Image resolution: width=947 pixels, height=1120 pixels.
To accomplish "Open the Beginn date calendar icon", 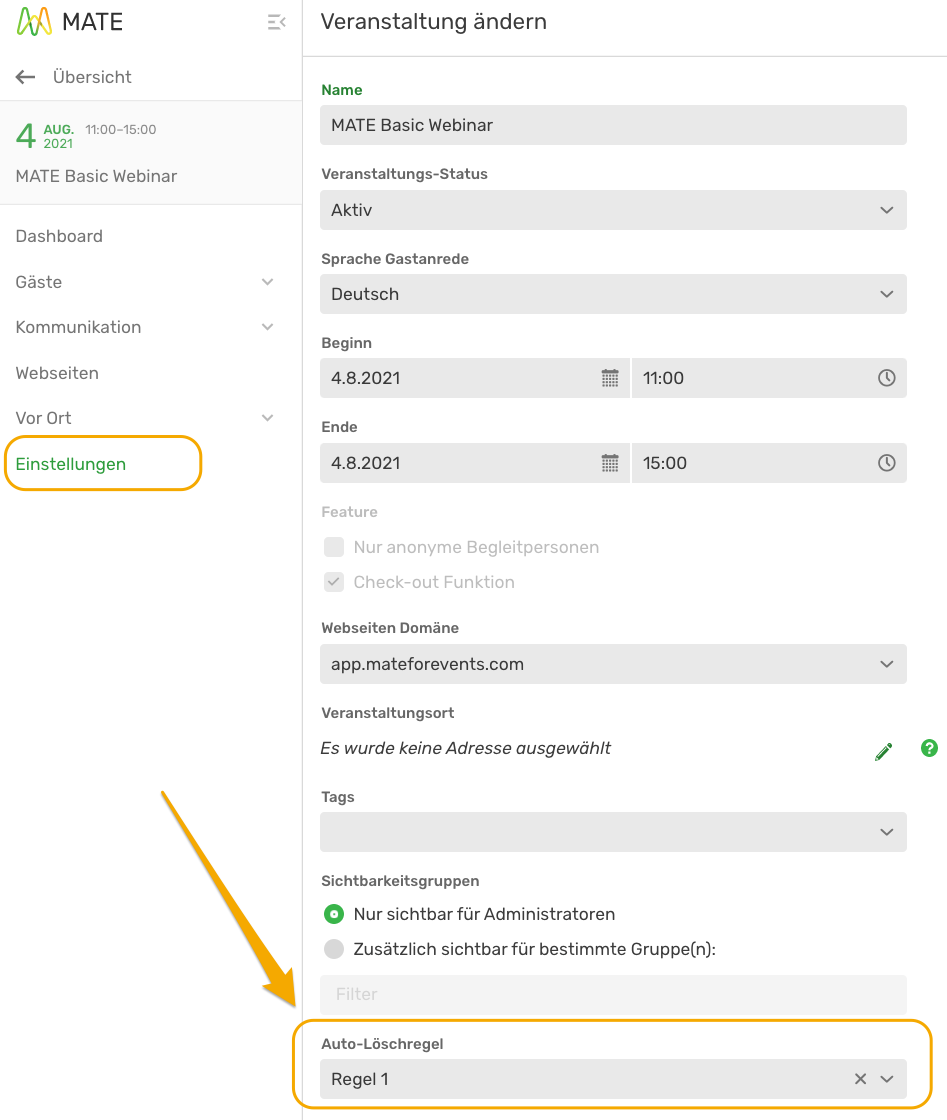I will 610,379.
